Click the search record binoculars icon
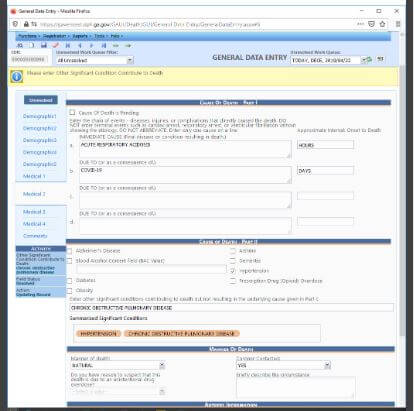 [20, 45]
